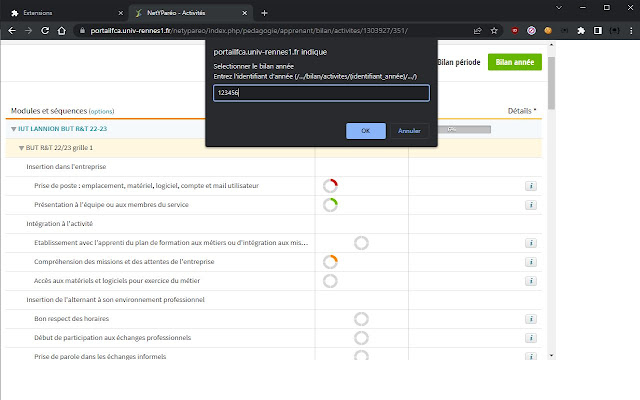Open the orange cookie extension icon
This screenshot has height=400, width=640.
pyautogui.click(x=548, y=31)
